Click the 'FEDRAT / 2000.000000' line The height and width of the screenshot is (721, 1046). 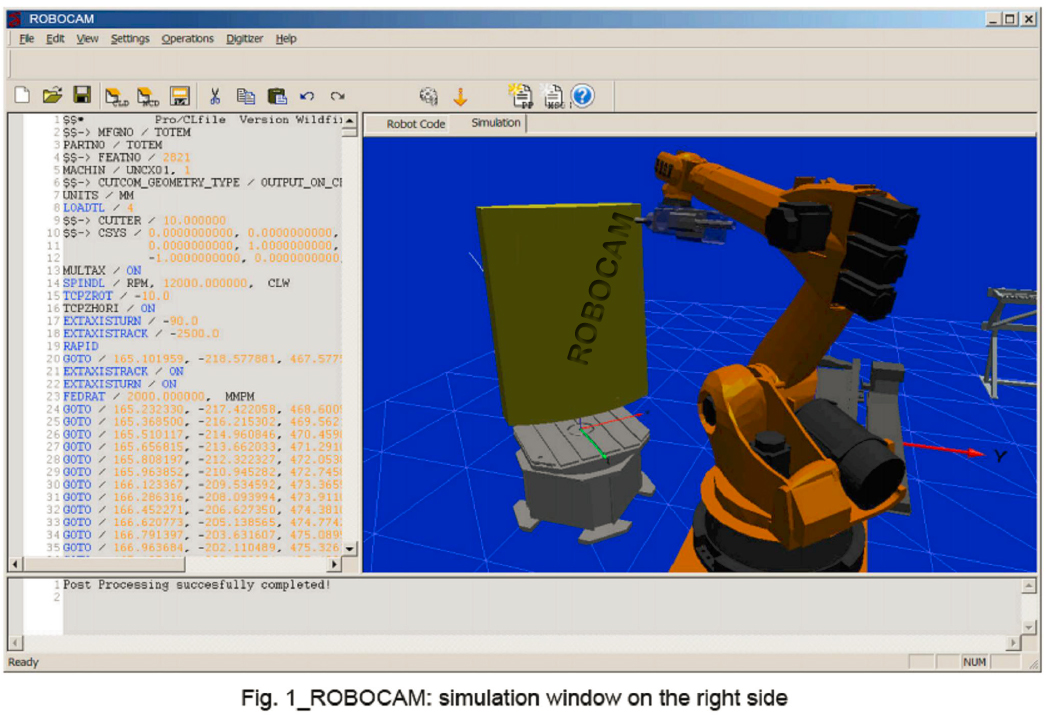pos(159,397)
